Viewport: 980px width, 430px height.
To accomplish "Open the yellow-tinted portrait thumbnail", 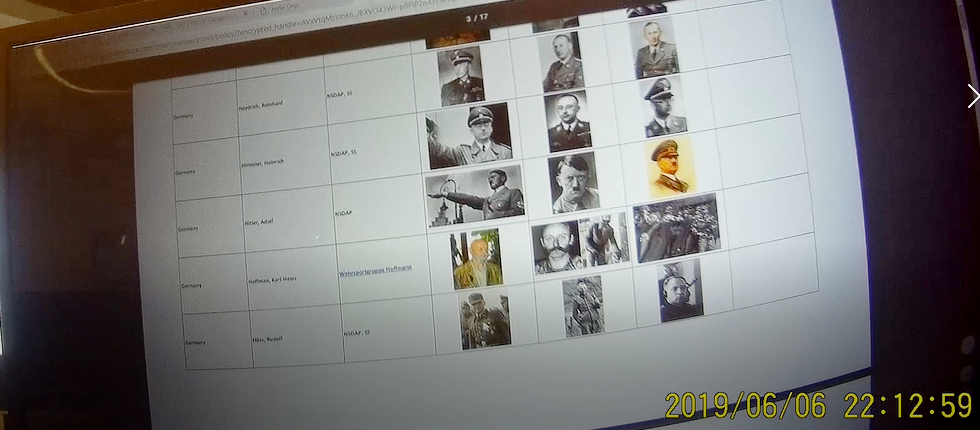I will 671,168.
